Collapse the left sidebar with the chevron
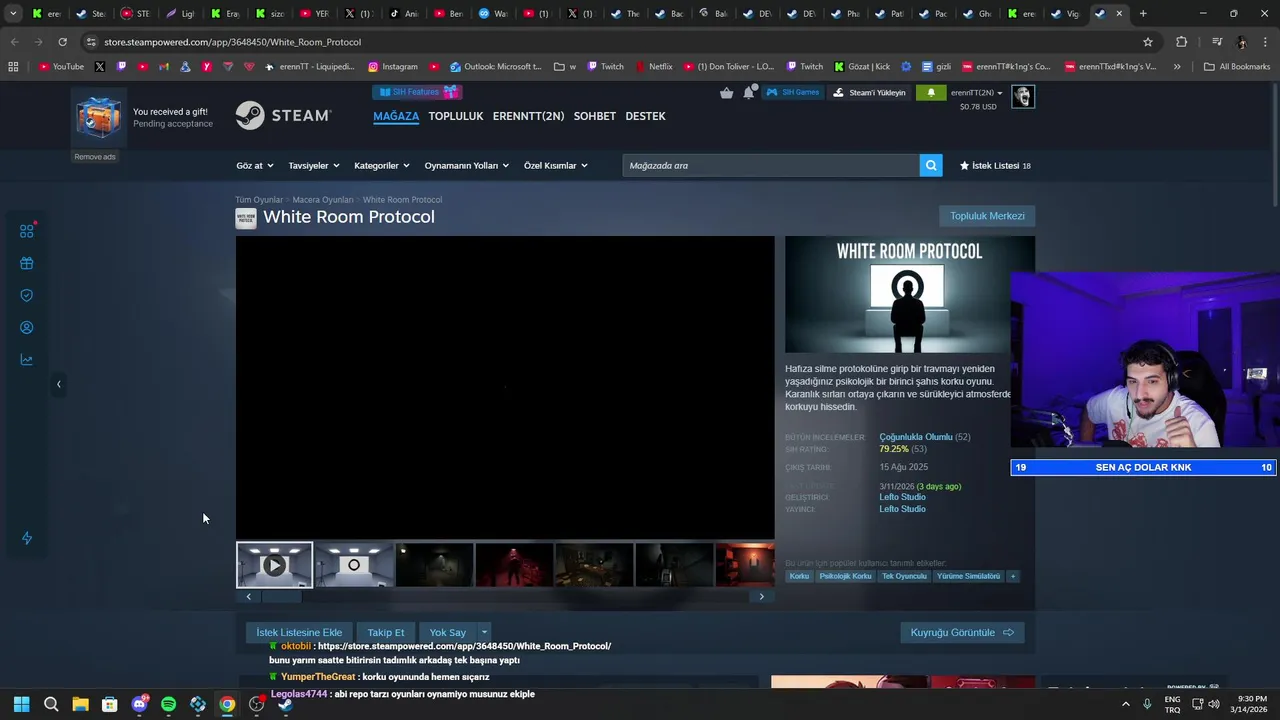Image resolution: width=1280 pixels, height=720 pixels. click(58, 384)
